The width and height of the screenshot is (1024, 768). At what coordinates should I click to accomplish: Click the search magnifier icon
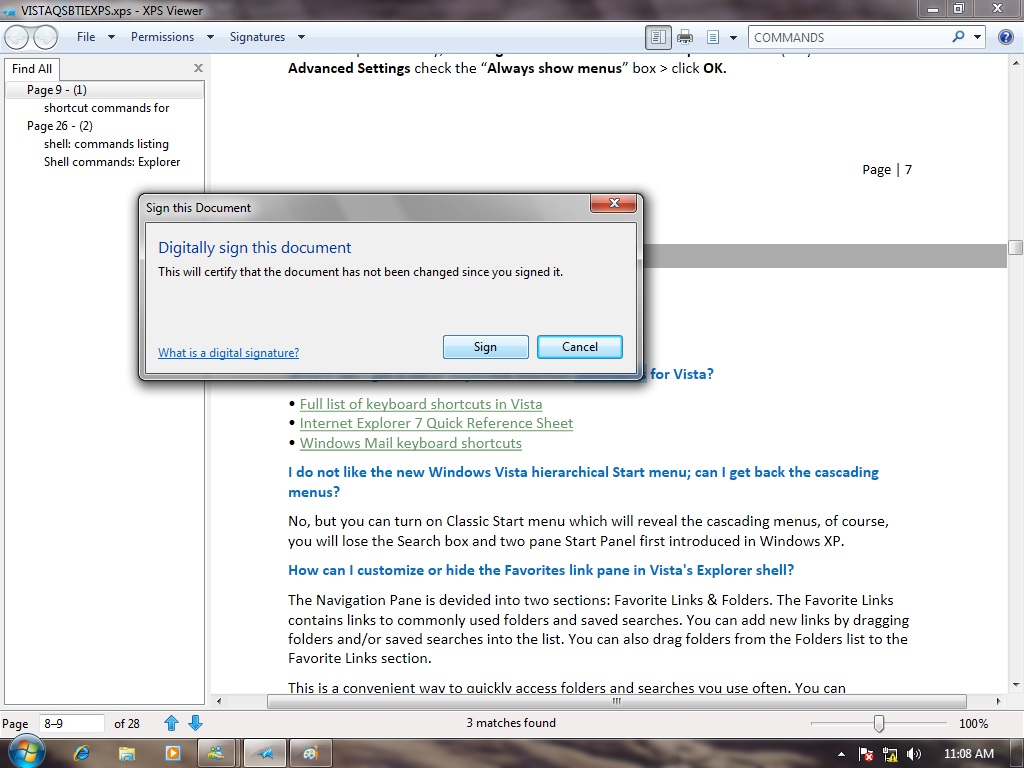coord(958,37)
